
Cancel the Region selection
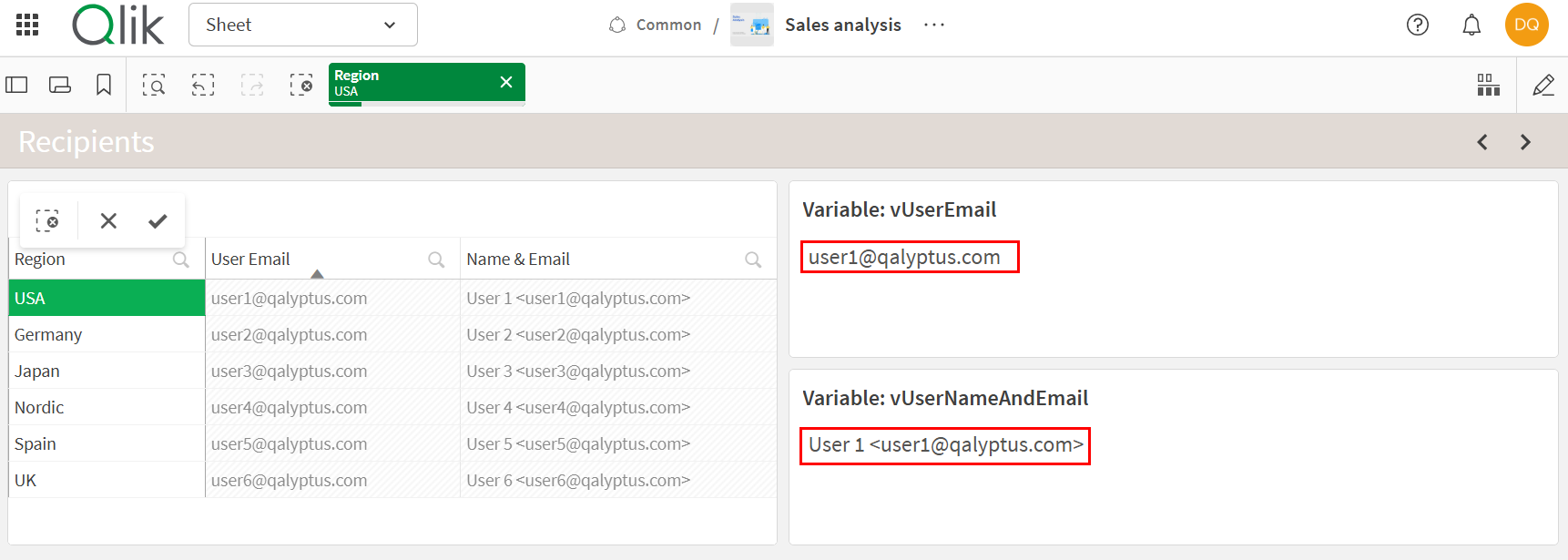click(108, 220)
